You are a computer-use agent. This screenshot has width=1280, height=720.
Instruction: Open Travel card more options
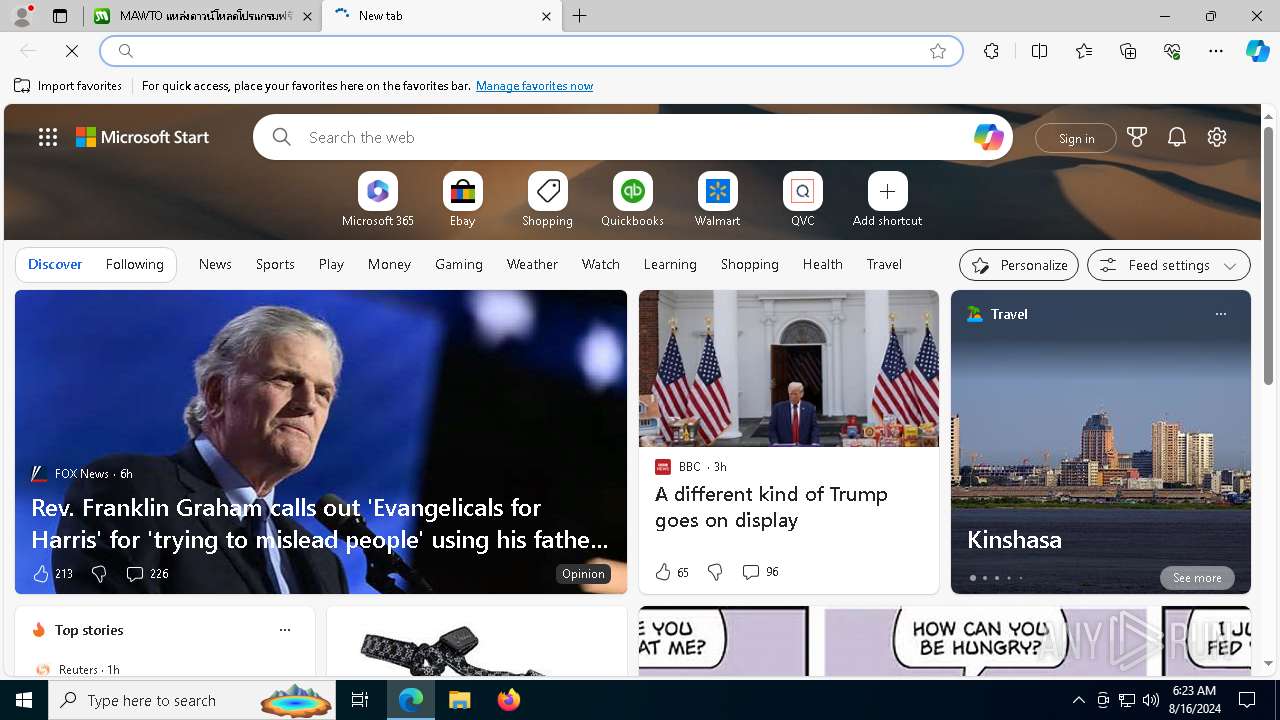point(1220,314)
